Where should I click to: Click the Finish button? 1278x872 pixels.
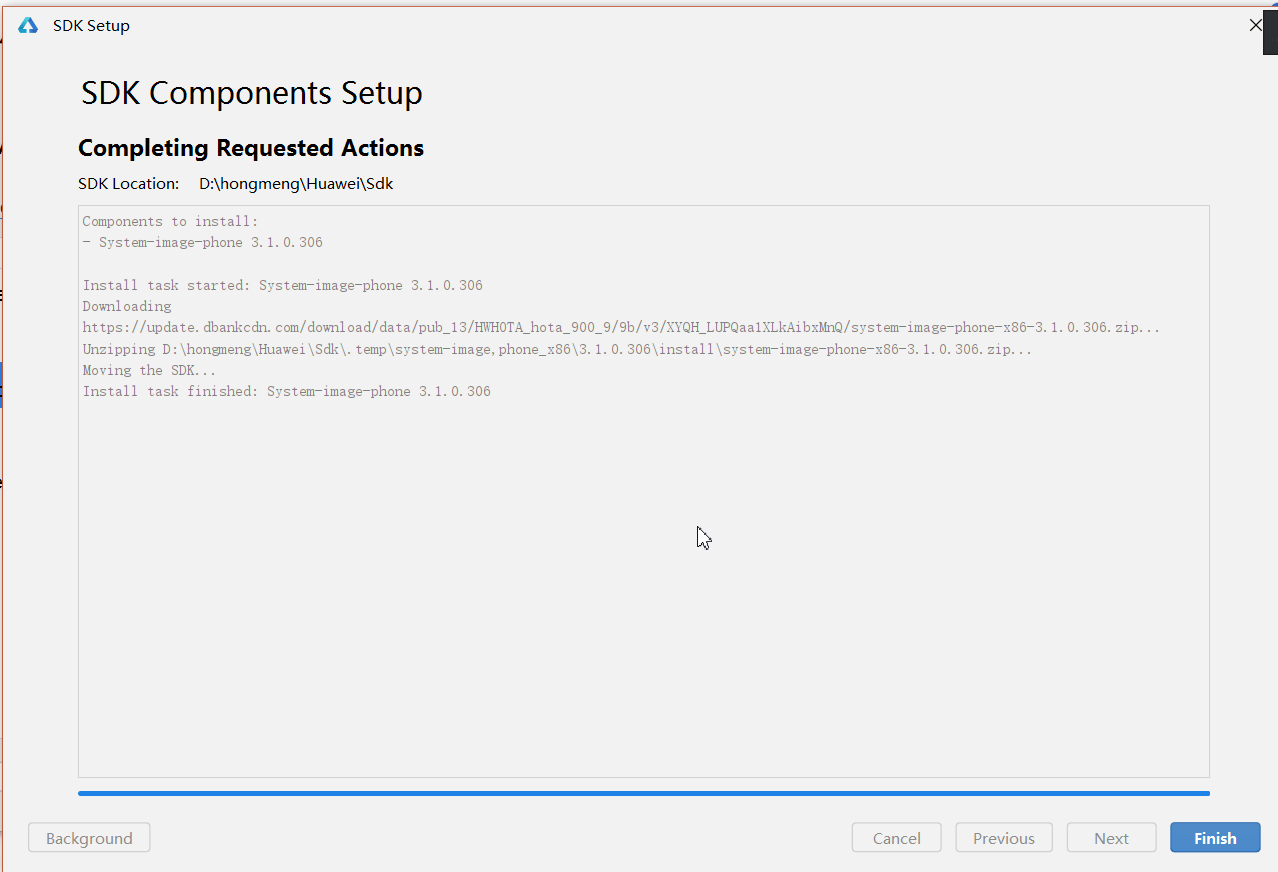1215,838
